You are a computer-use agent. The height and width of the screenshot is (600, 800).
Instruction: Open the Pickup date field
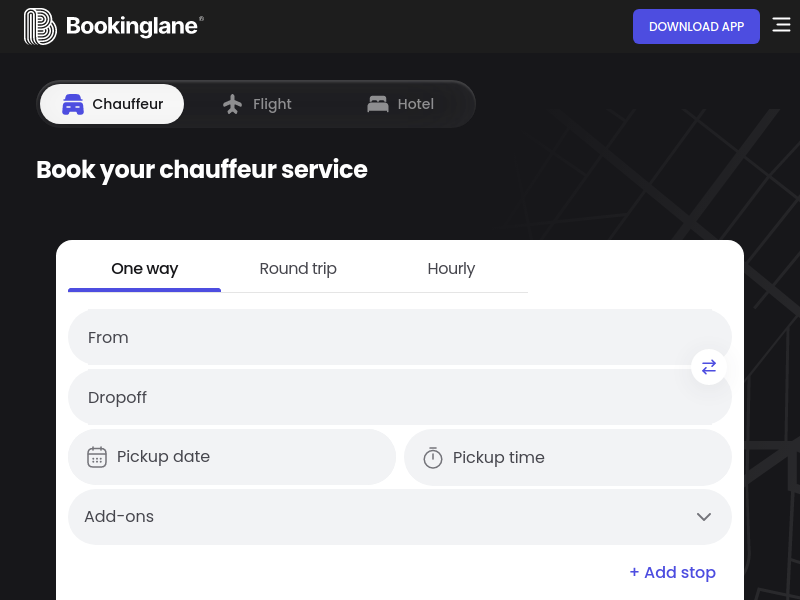(232, 457)
